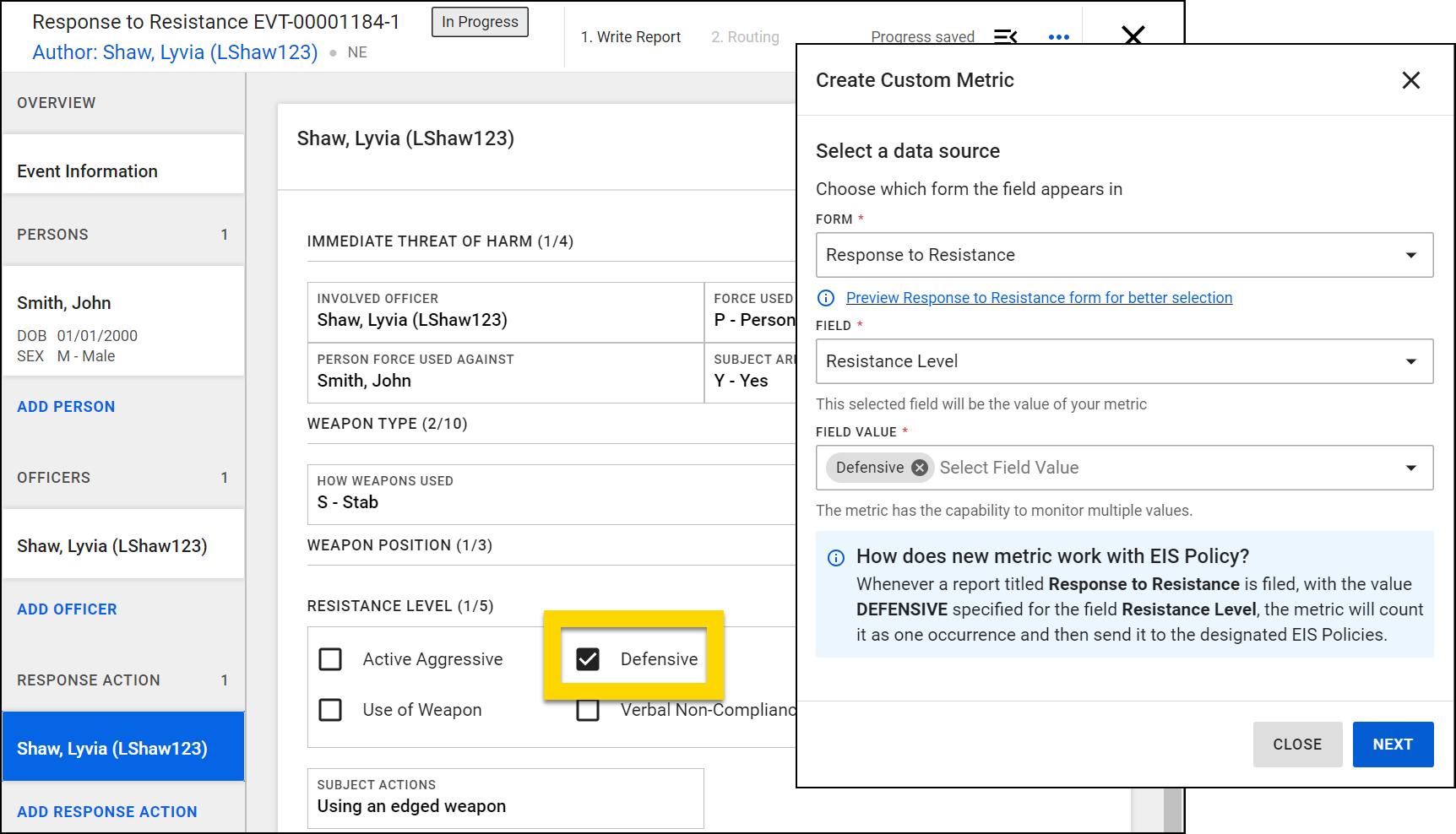The width and height of the screenshot is (1456, 834).
Task: Click the Next button
Action: point(1392,745)
